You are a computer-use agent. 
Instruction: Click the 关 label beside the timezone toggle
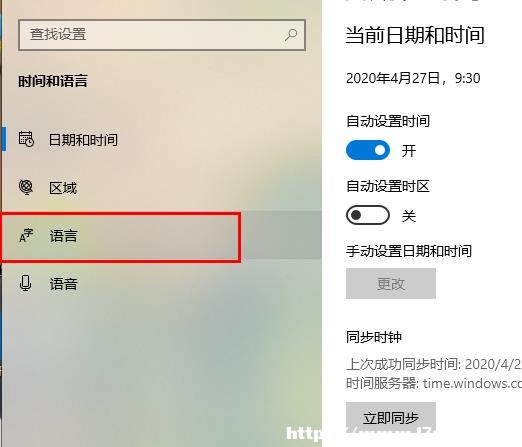tap(409, 216)
